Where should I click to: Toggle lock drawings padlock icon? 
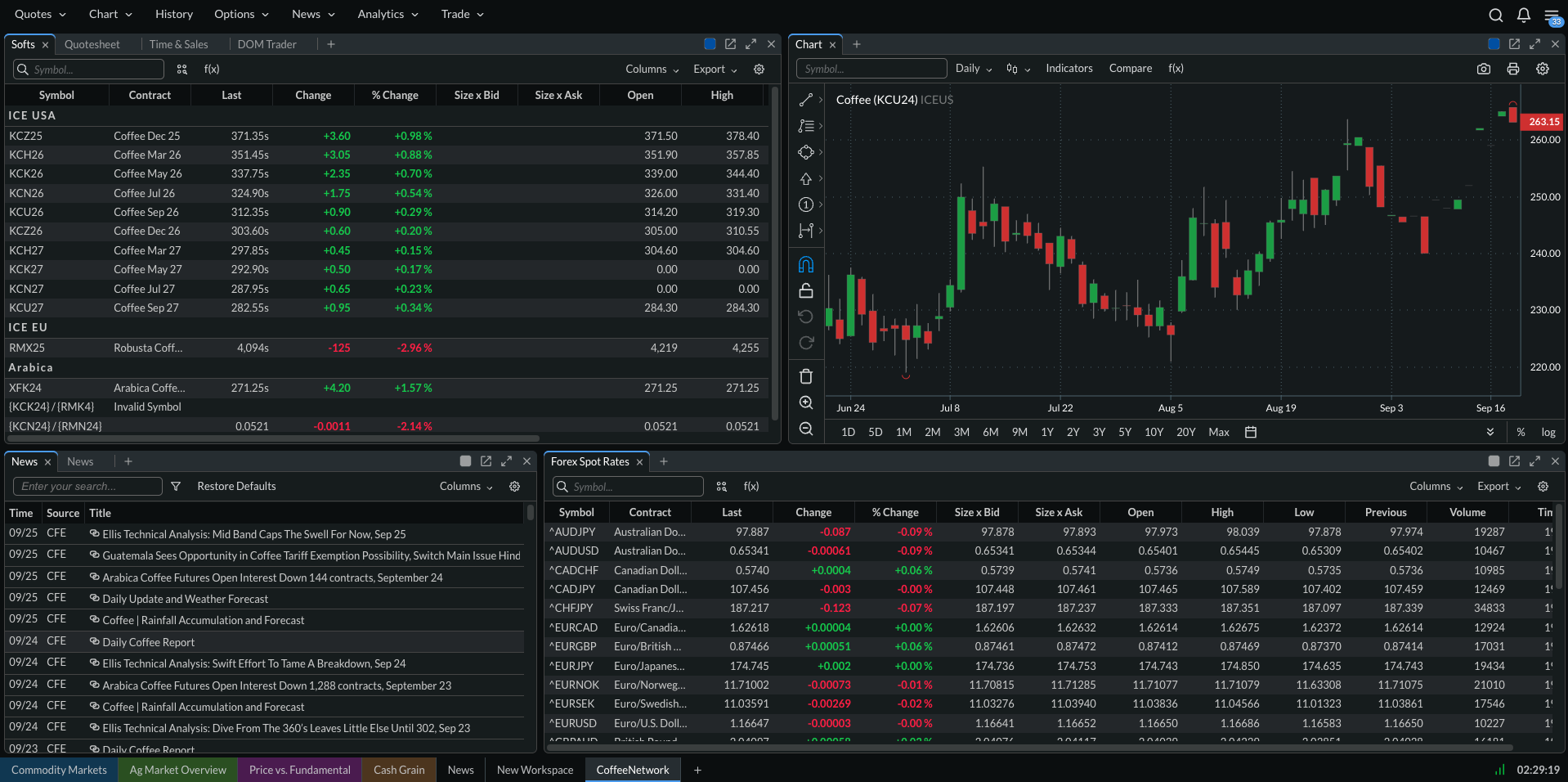806,290
